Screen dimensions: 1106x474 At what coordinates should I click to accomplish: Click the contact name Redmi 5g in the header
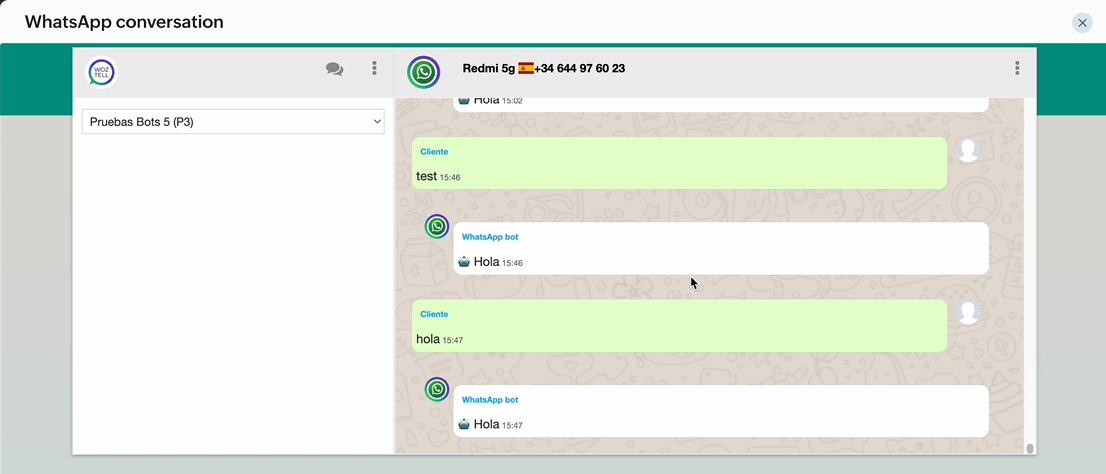(488, 69)
